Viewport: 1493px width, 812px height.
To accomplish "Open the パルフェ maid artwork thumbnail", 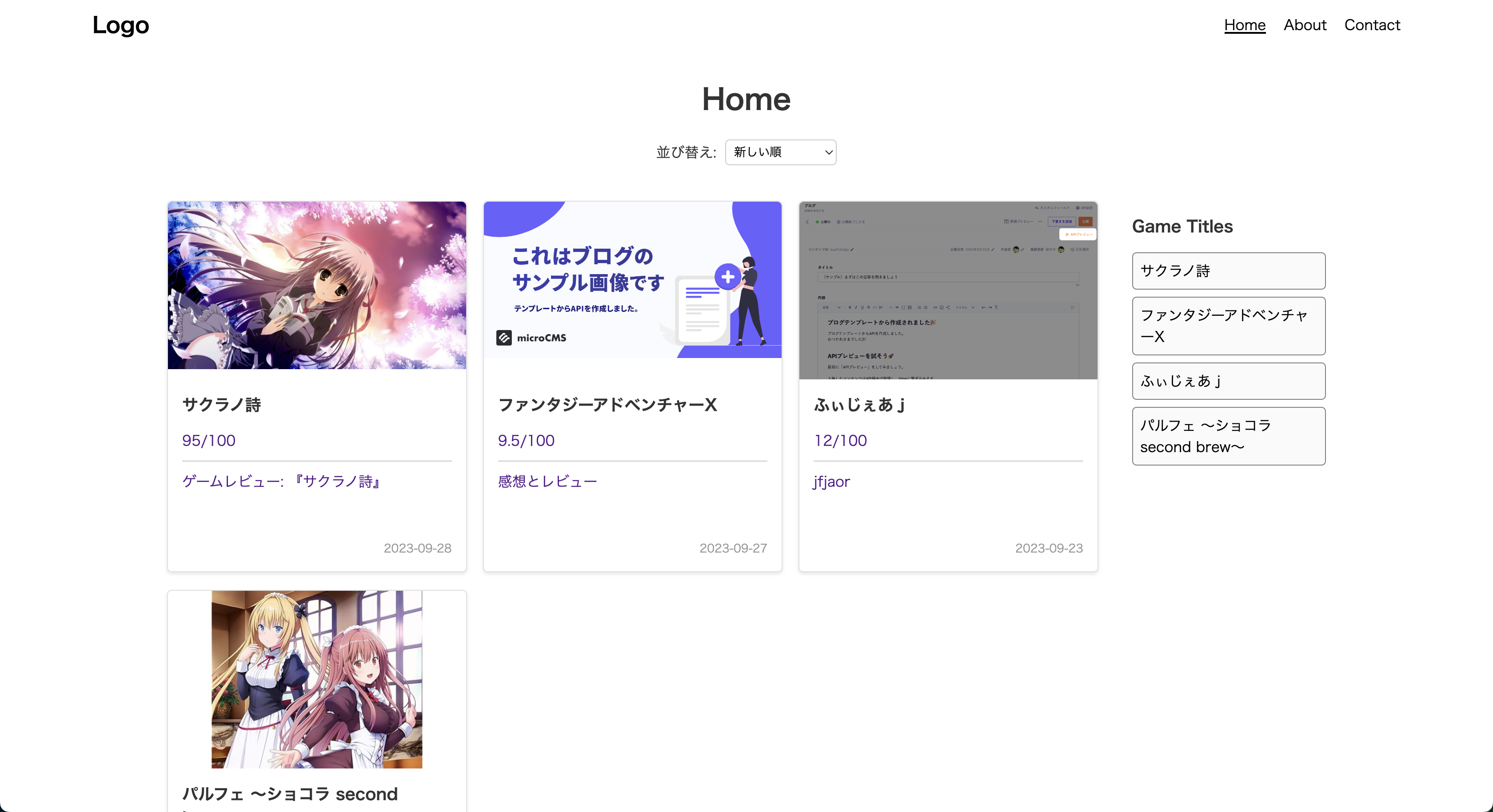I will pyautogui.click(x=317, y=679).
